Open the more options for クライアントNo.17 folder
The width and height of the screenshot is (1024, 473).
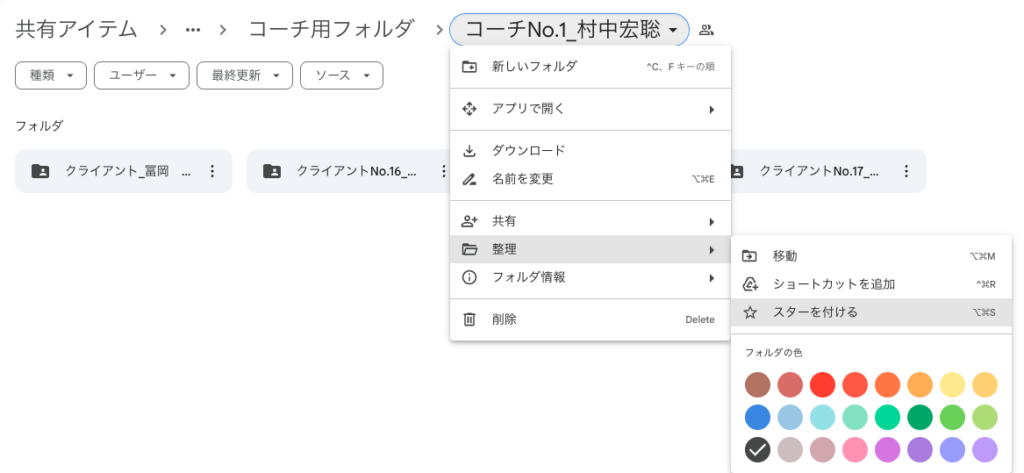coord(906,171)
